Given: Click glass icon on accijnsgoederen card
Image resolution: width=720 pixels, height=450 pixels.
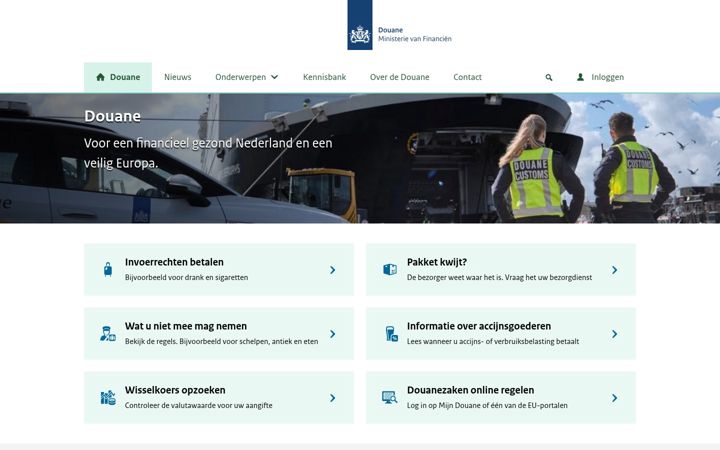Looking at the screenshot, I should (x=391, y=334).
